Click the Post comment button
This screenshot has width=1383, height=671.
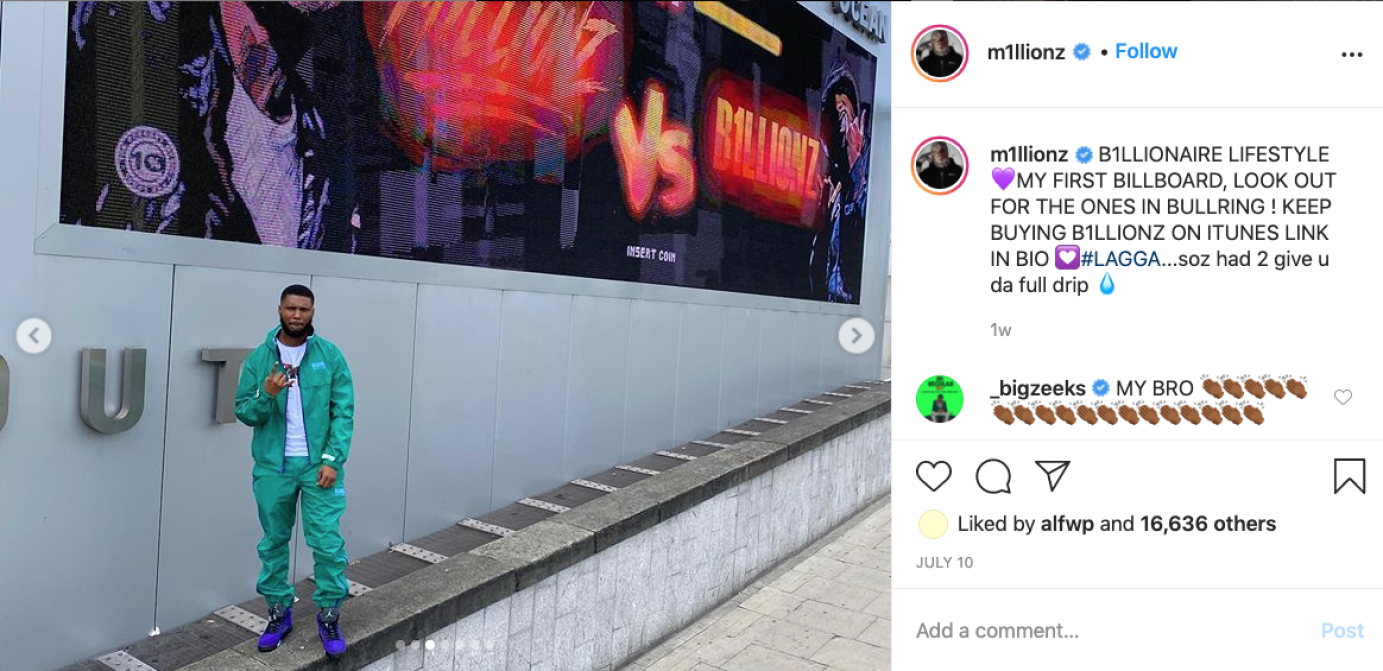tap(1342, 630)
